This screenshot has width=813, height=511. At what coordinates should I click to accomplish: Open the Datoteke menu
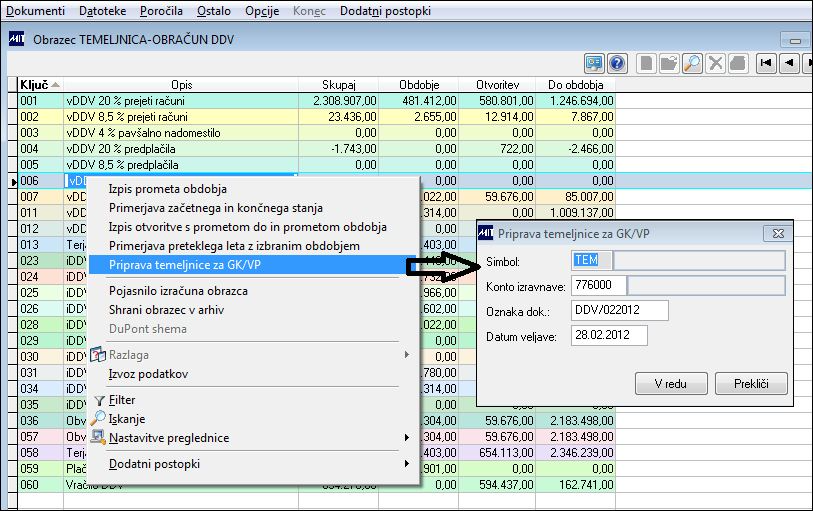point(103,11)
